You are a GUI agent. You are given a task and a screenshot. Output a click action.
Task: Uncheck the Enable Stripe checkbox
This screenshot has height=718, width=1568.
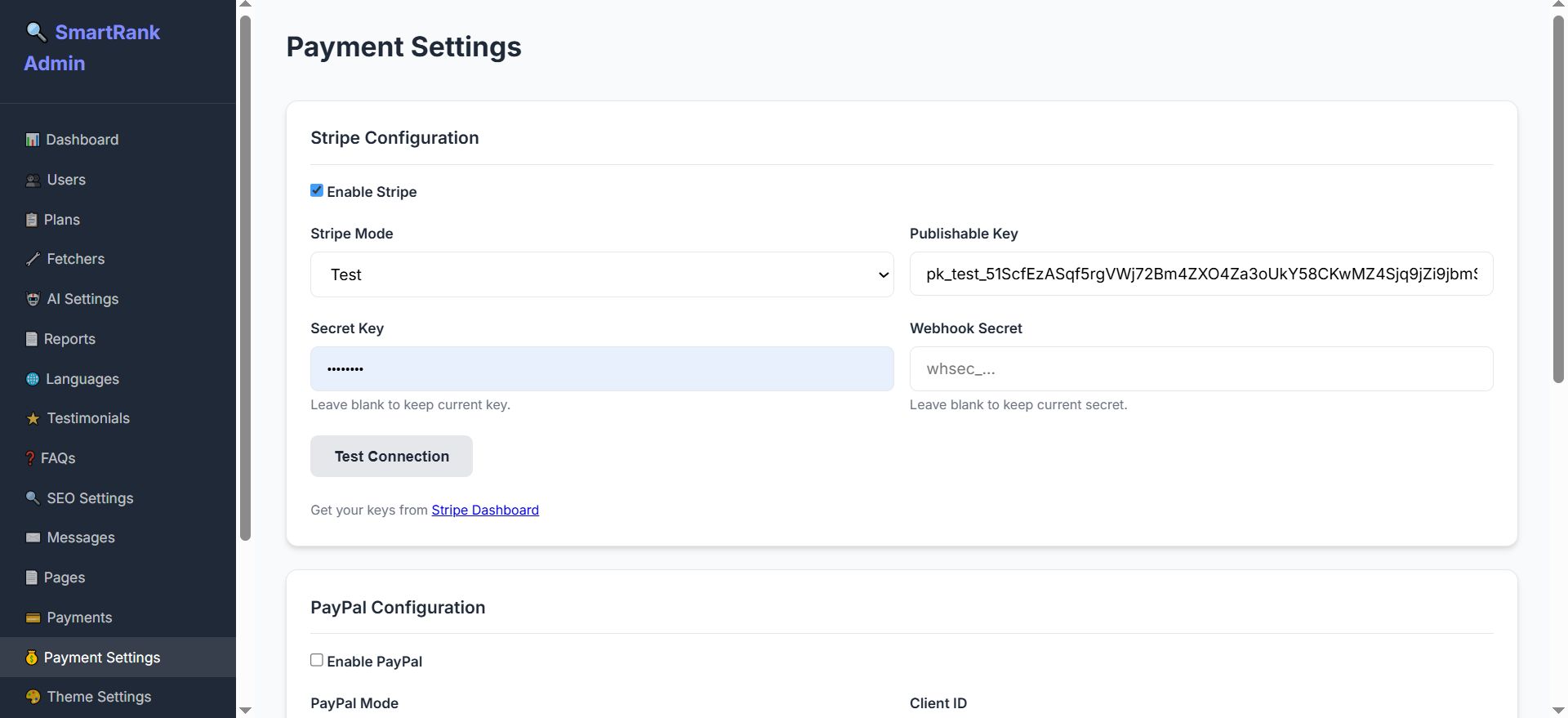(x=317, y=190)
